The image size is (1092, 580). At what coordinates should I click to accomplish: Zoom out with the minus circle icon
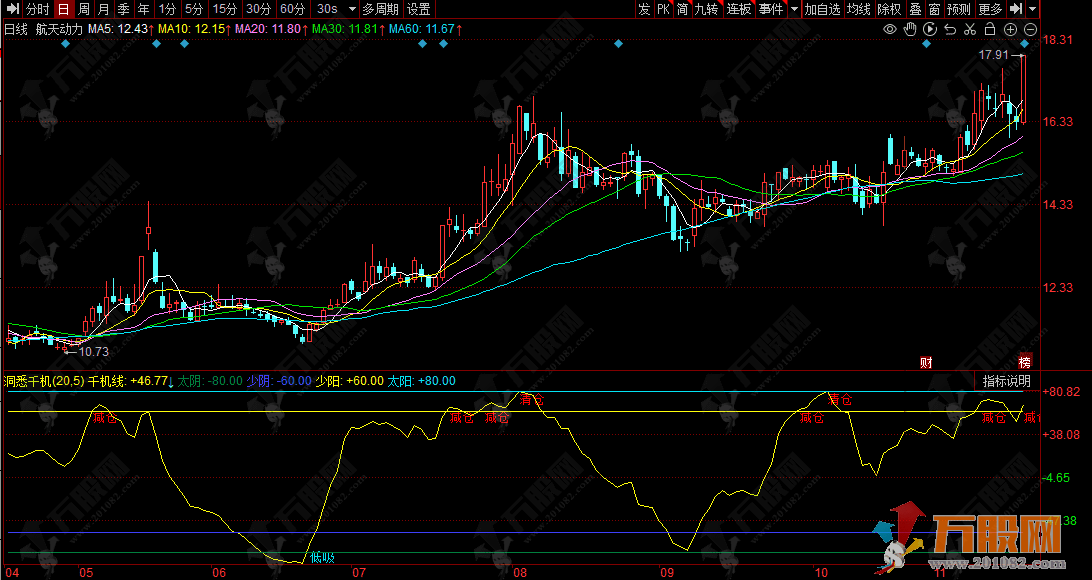[1029, 29]
